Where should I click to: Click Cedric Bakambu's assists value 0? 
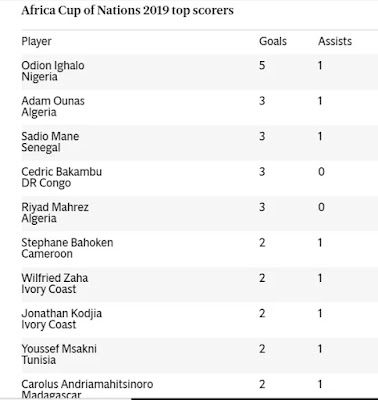tap(321, 172)
